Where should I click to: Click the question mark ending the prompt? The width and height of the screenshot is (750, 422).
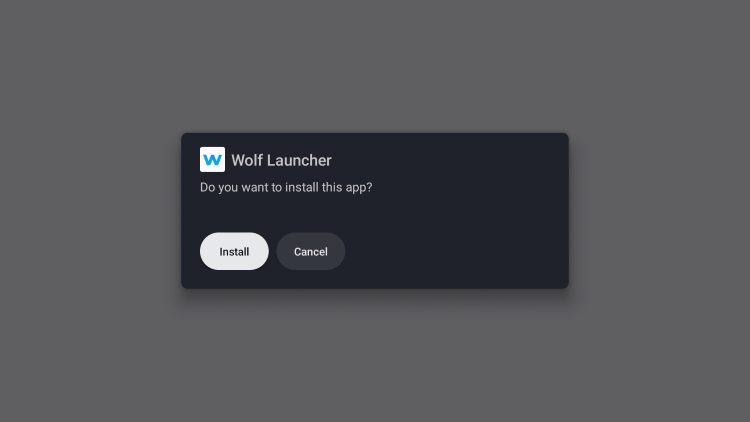(x=369, y=187)
